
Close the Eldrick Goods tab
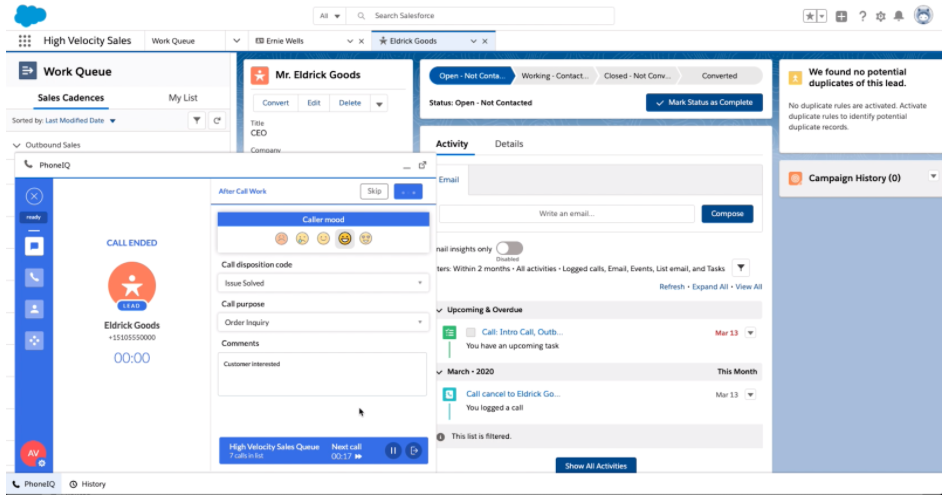tap(485, 41)
